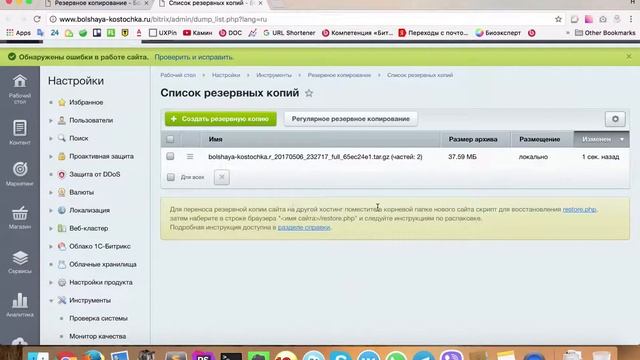Open Монитор качества menu item

(x=98, y=336)
